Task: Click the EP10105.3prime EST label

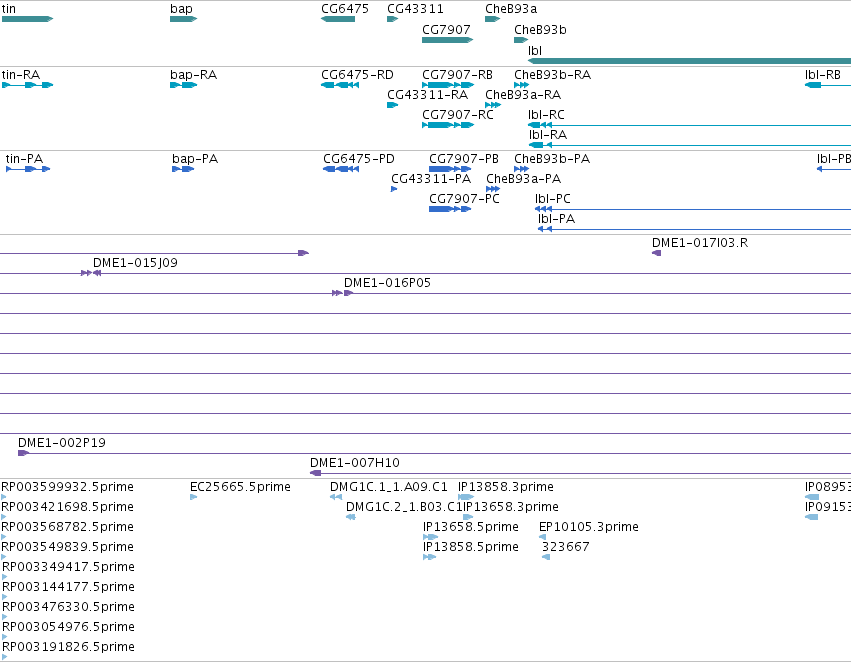Action: 588,527
